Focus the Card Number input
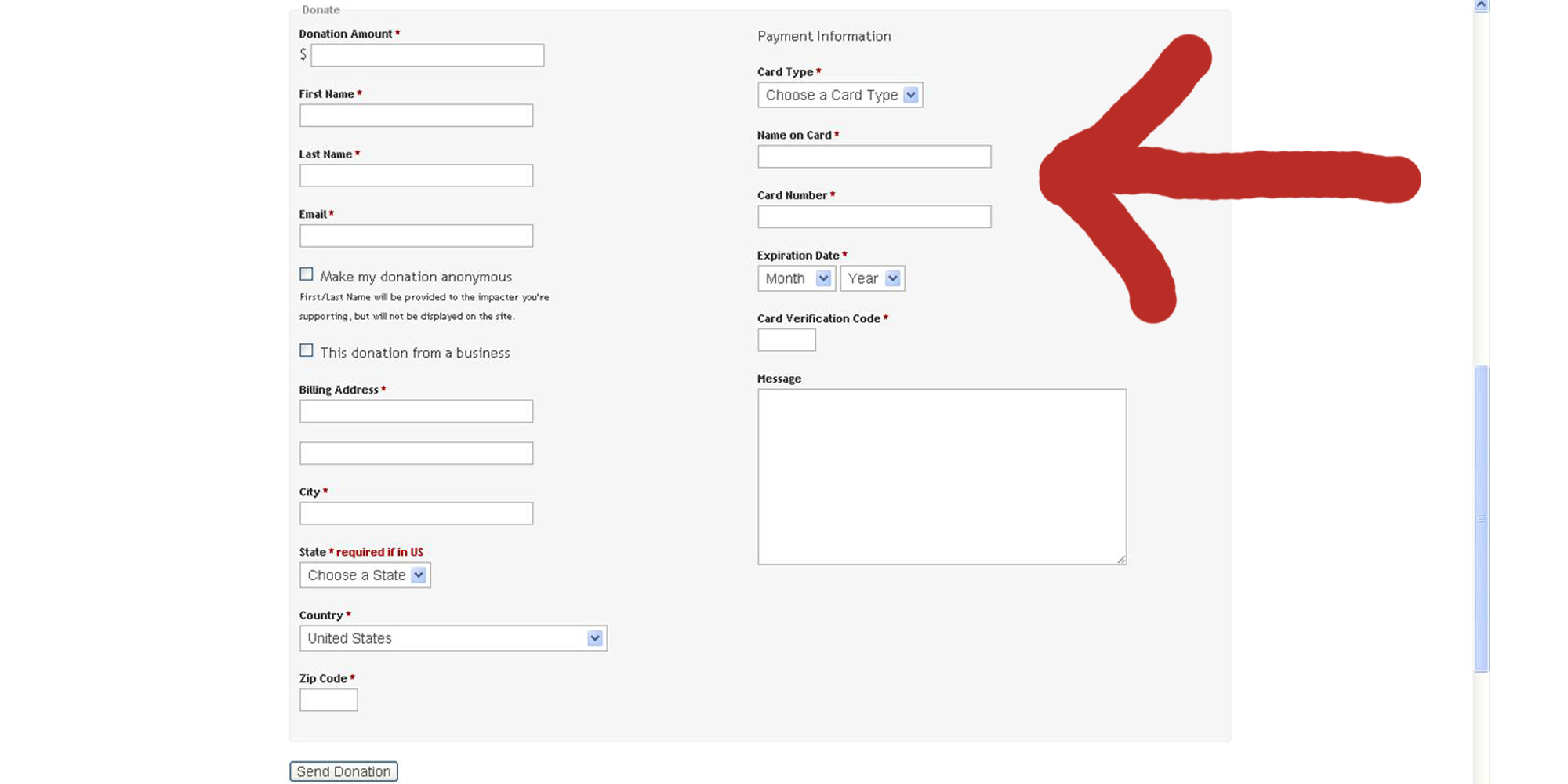Screen dimensions: 1568x784 pyautogui.click(x=874, y=217)
